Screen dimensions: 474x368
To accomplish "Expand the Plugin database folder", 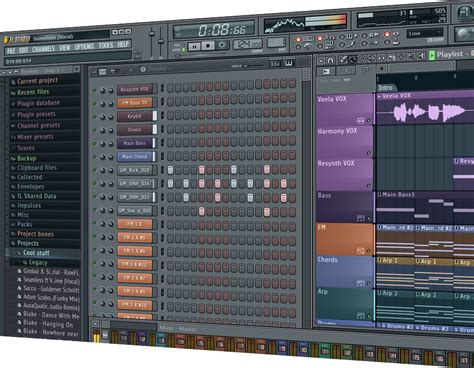I will pyautogui.click(x=38, y=103).
